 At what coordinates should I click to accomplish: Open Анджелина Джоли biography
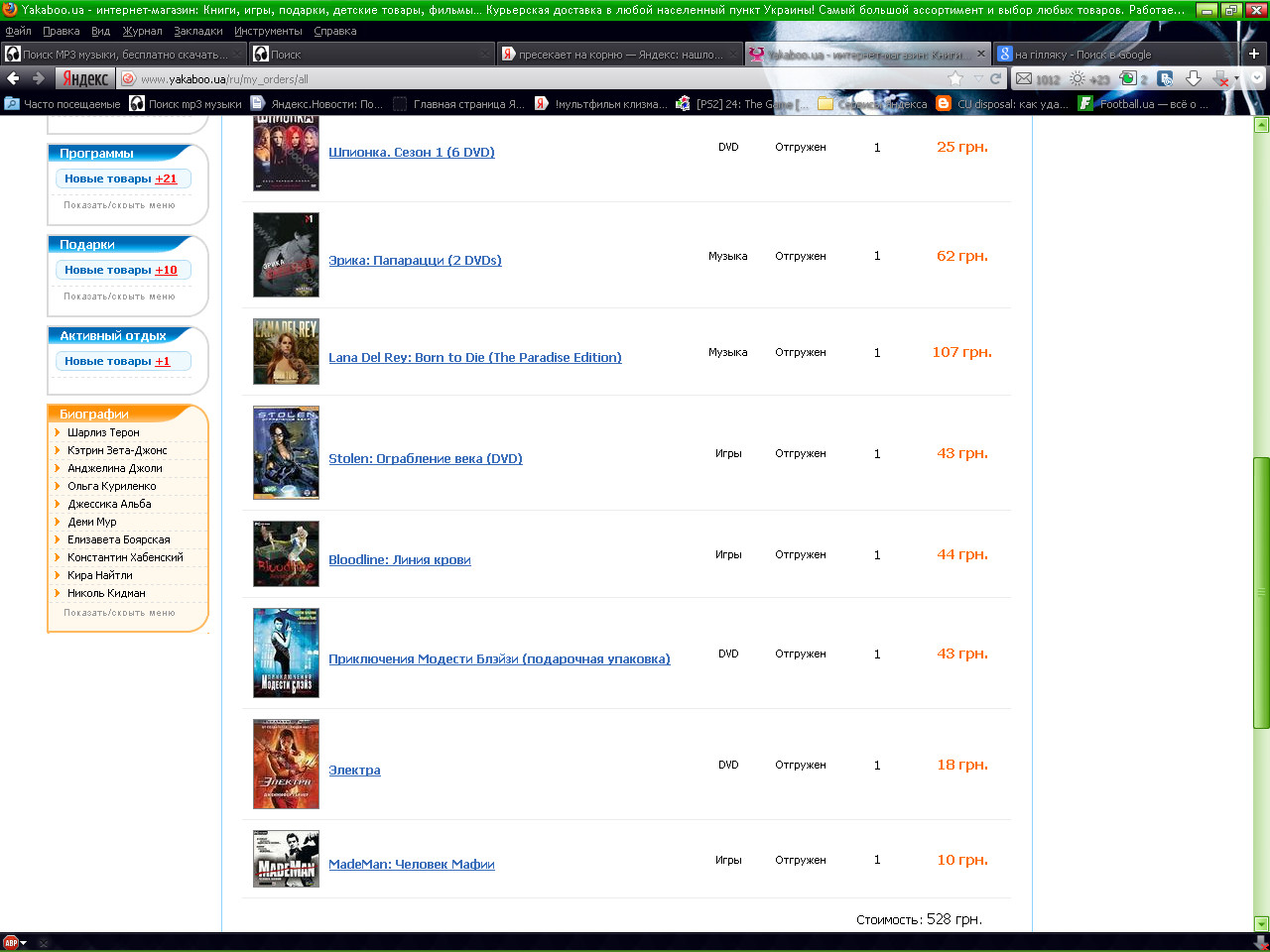tap(115, 468)
